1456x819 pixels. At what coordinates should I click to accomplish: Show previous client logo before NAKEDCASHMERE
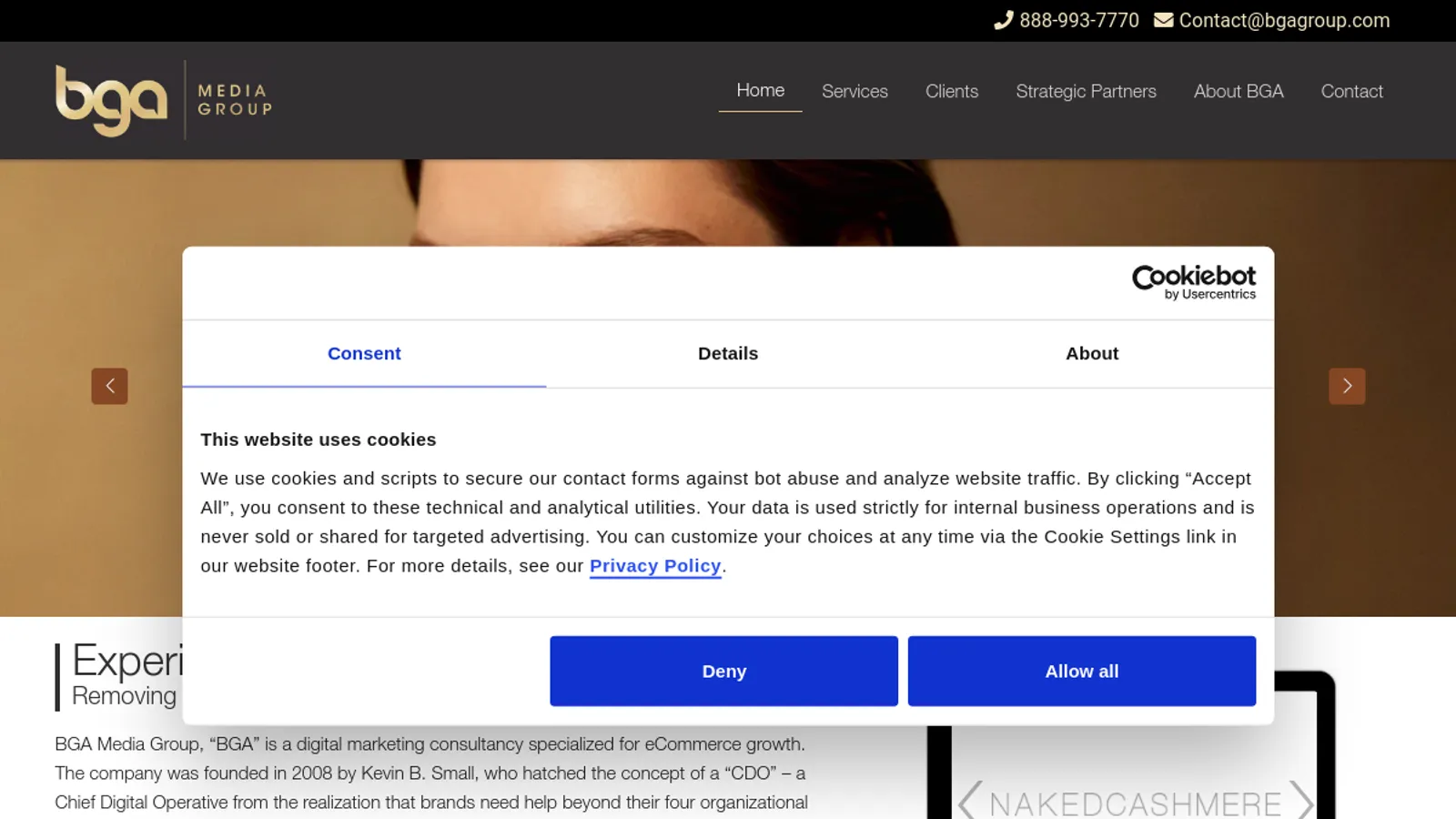pyautogui.click(x=968, y=801)
